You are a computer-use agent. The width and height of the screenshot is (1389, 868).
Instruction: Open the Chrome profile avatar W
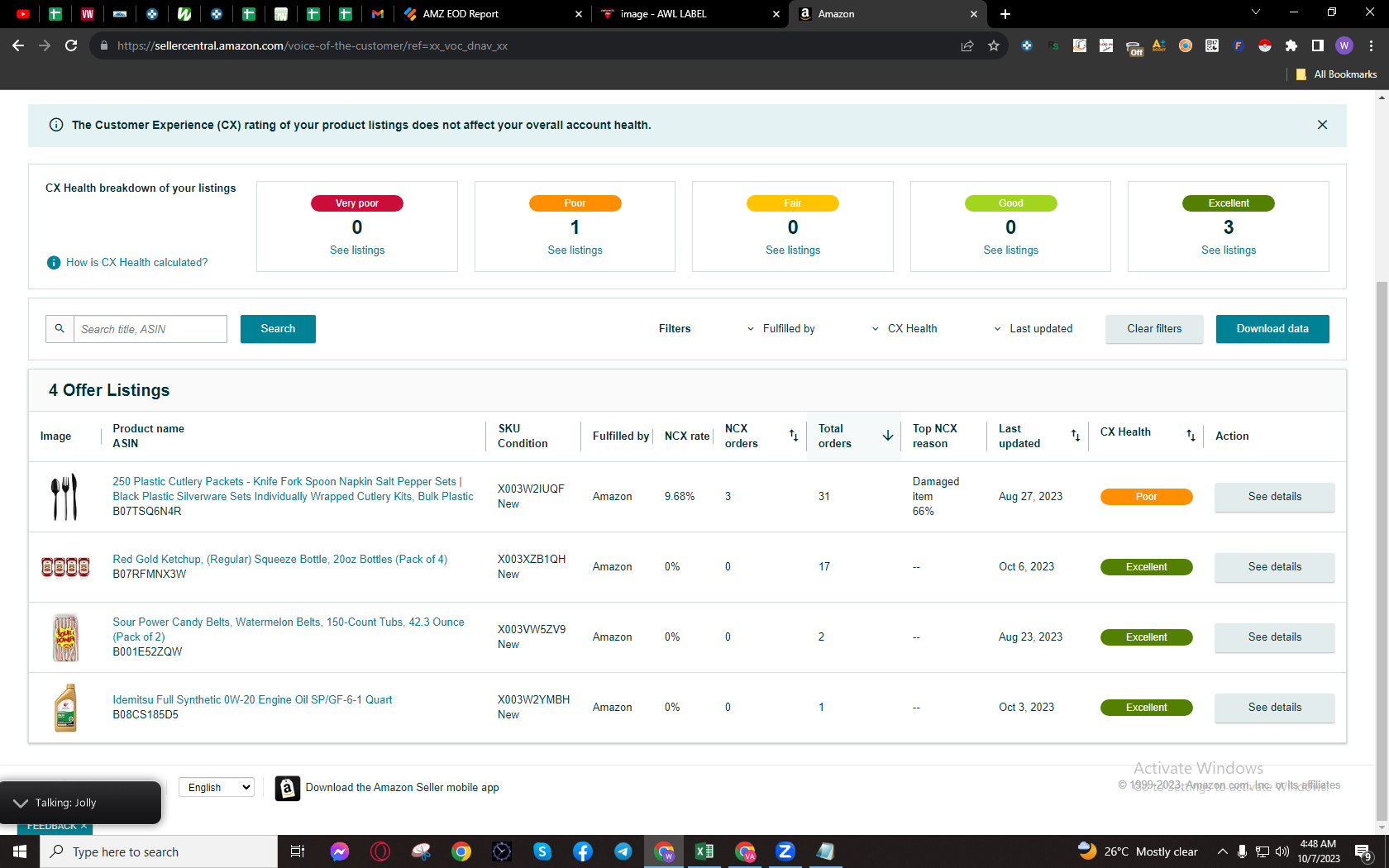coord(1344,45)
